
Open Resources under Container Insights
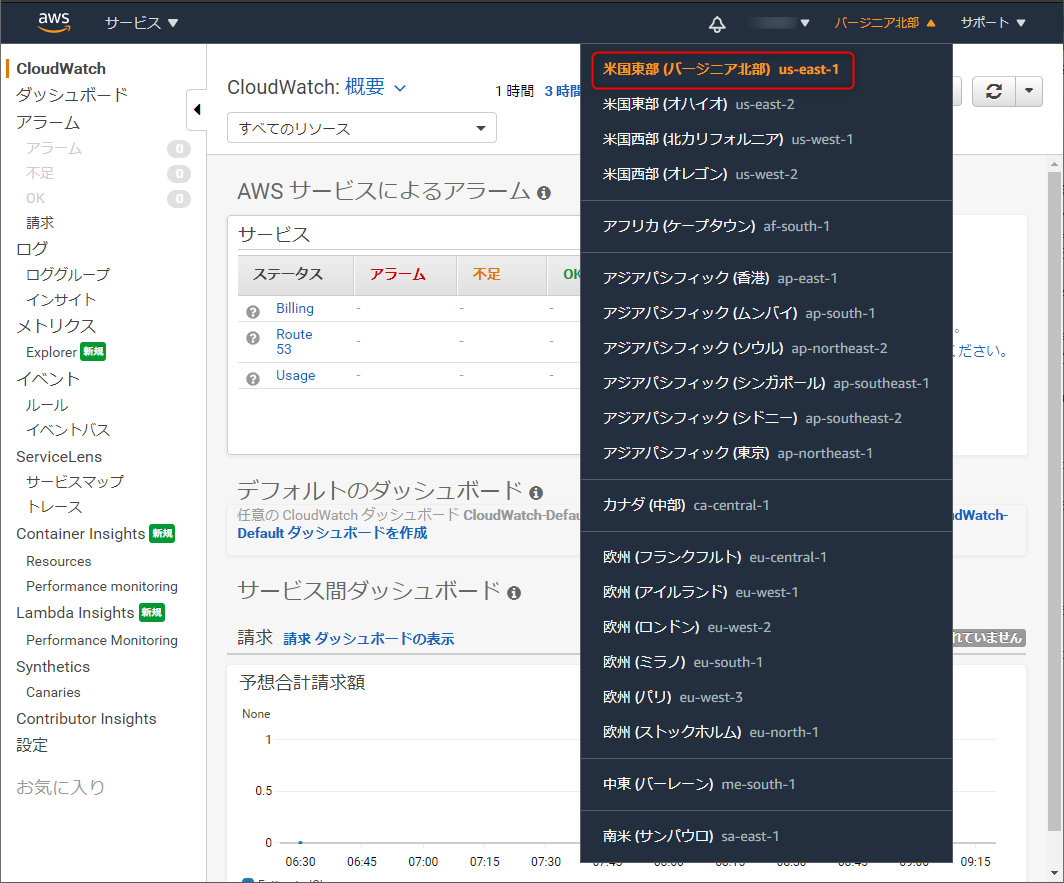coord(58,561)
